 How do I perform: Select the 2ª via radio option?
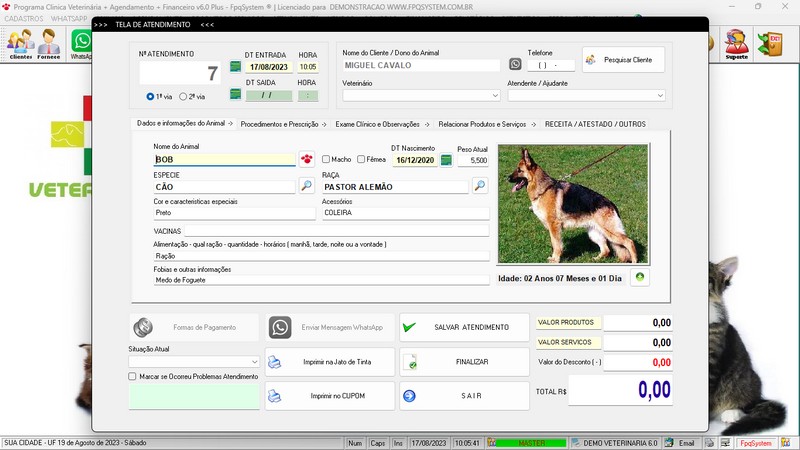183,97
